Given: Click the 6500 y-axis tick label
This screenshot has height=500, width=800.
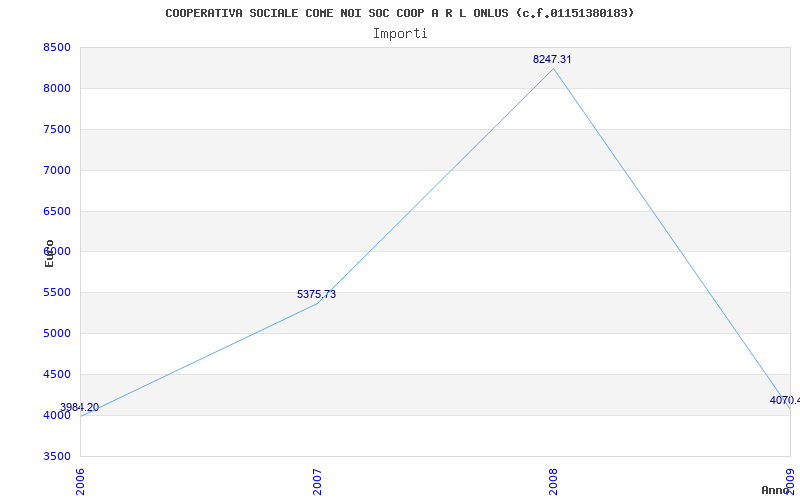Looking at the screenshot, I should [x=57, y=212].
